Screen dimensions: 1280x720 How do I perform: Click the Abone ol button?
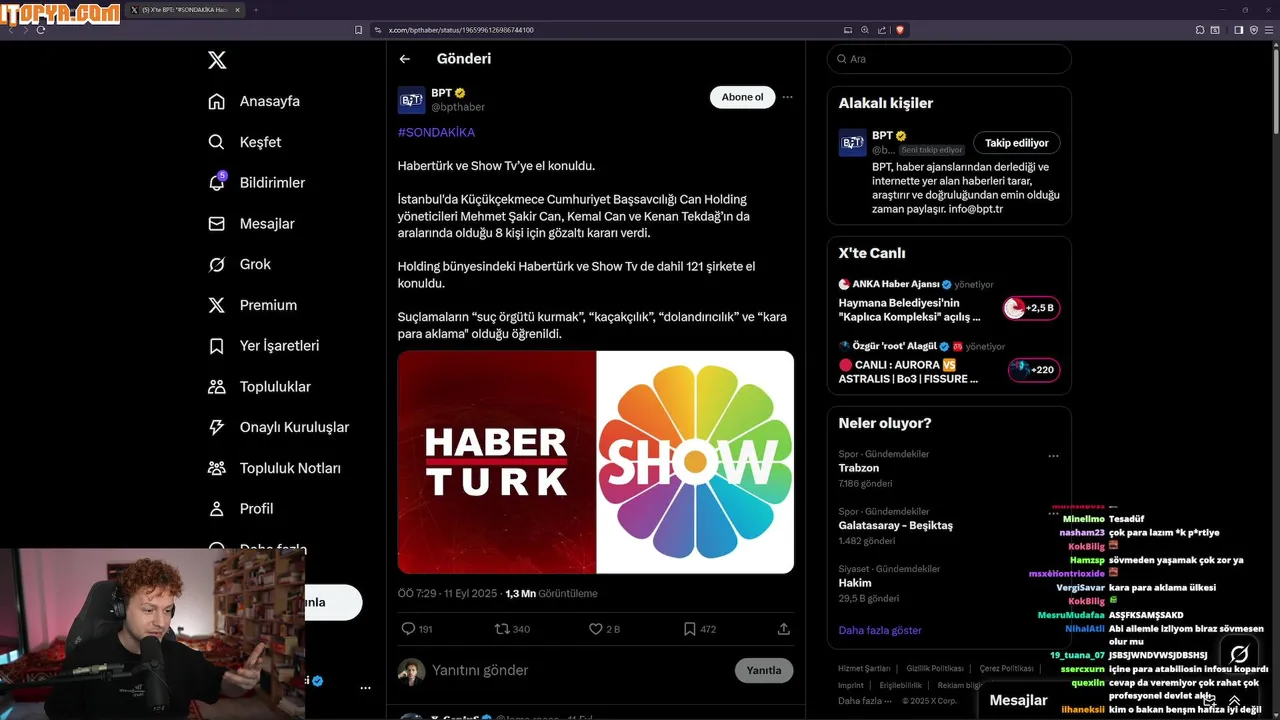point(742,97)
